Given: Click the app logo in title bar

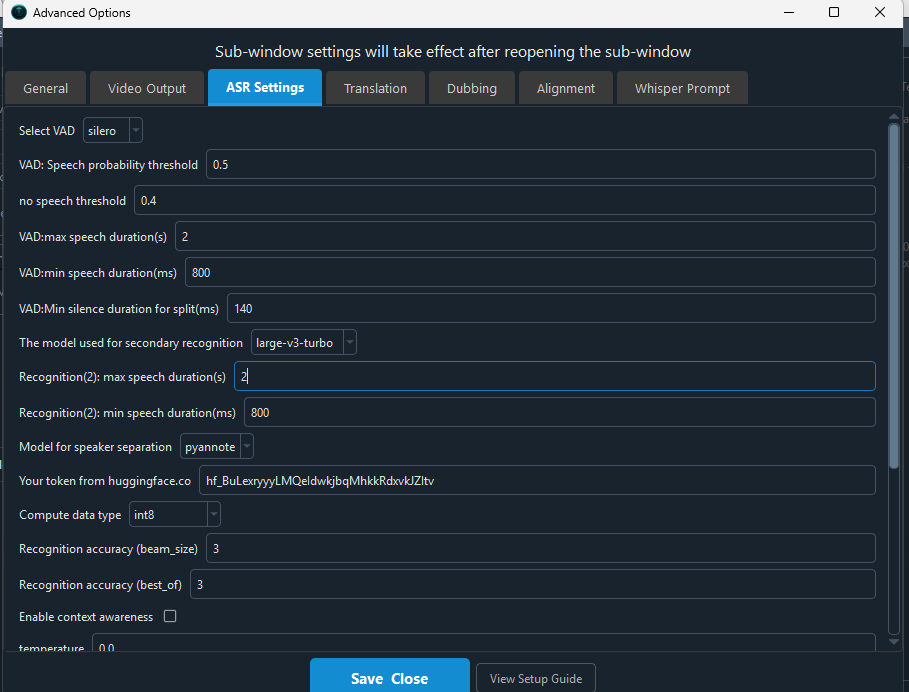Looking at the screenshot, I should 19,12.
